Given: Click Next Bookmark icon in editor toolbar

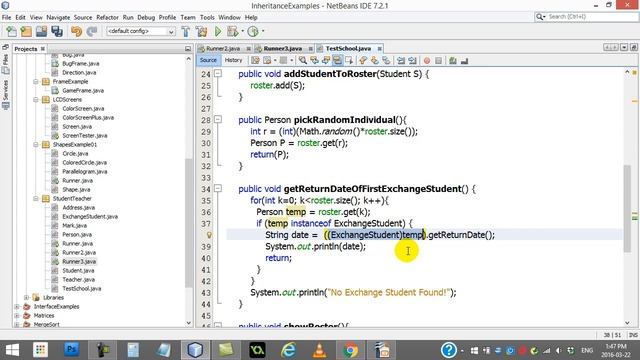Looking at the screenshot, I should pos(374,61).
